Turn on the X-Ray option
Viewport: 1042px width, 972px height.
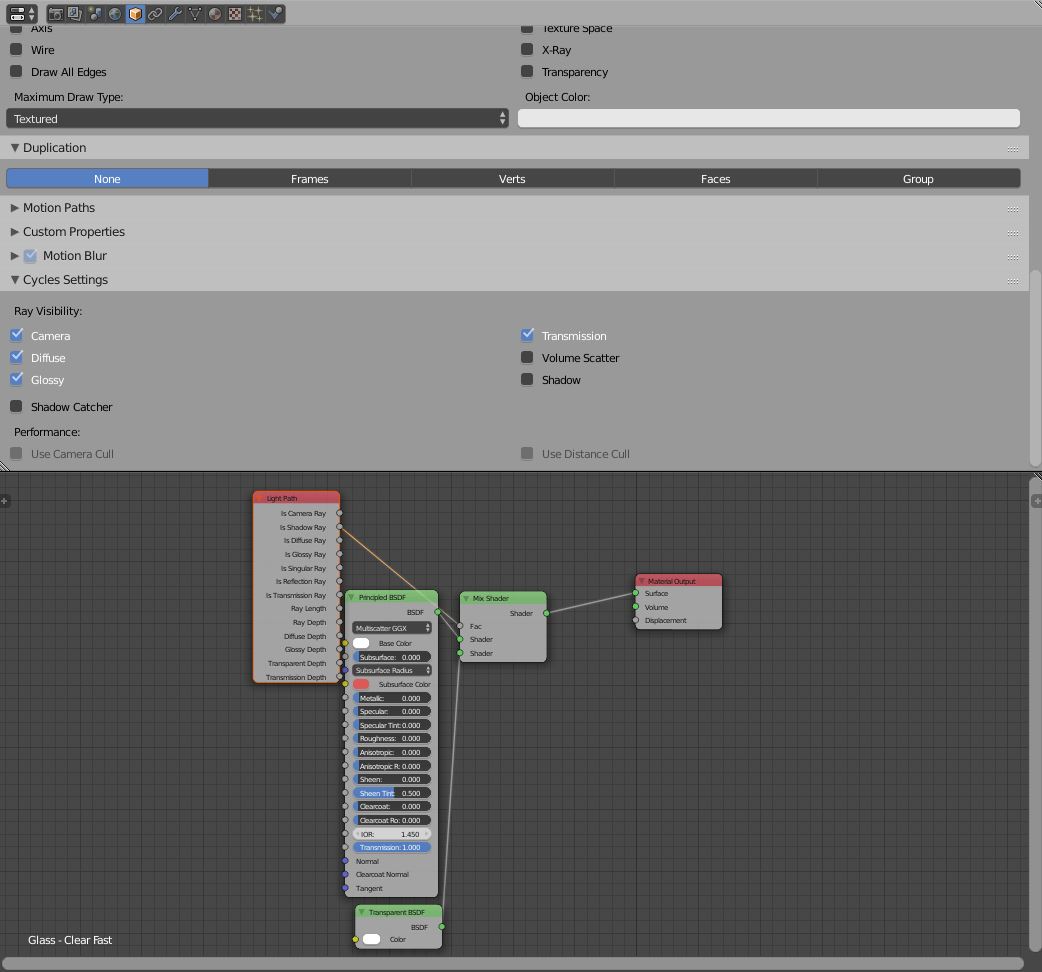click(527, 49)
